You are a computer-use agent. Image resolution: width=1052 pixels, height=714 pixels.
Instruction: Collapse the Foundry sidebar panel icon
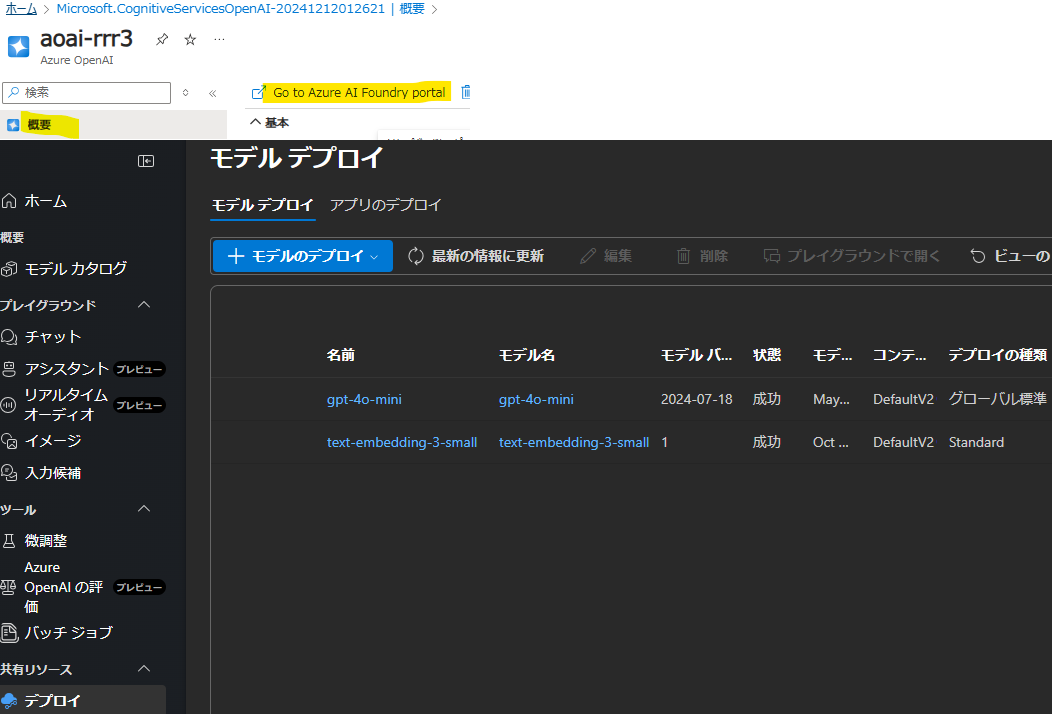[146, 161]
